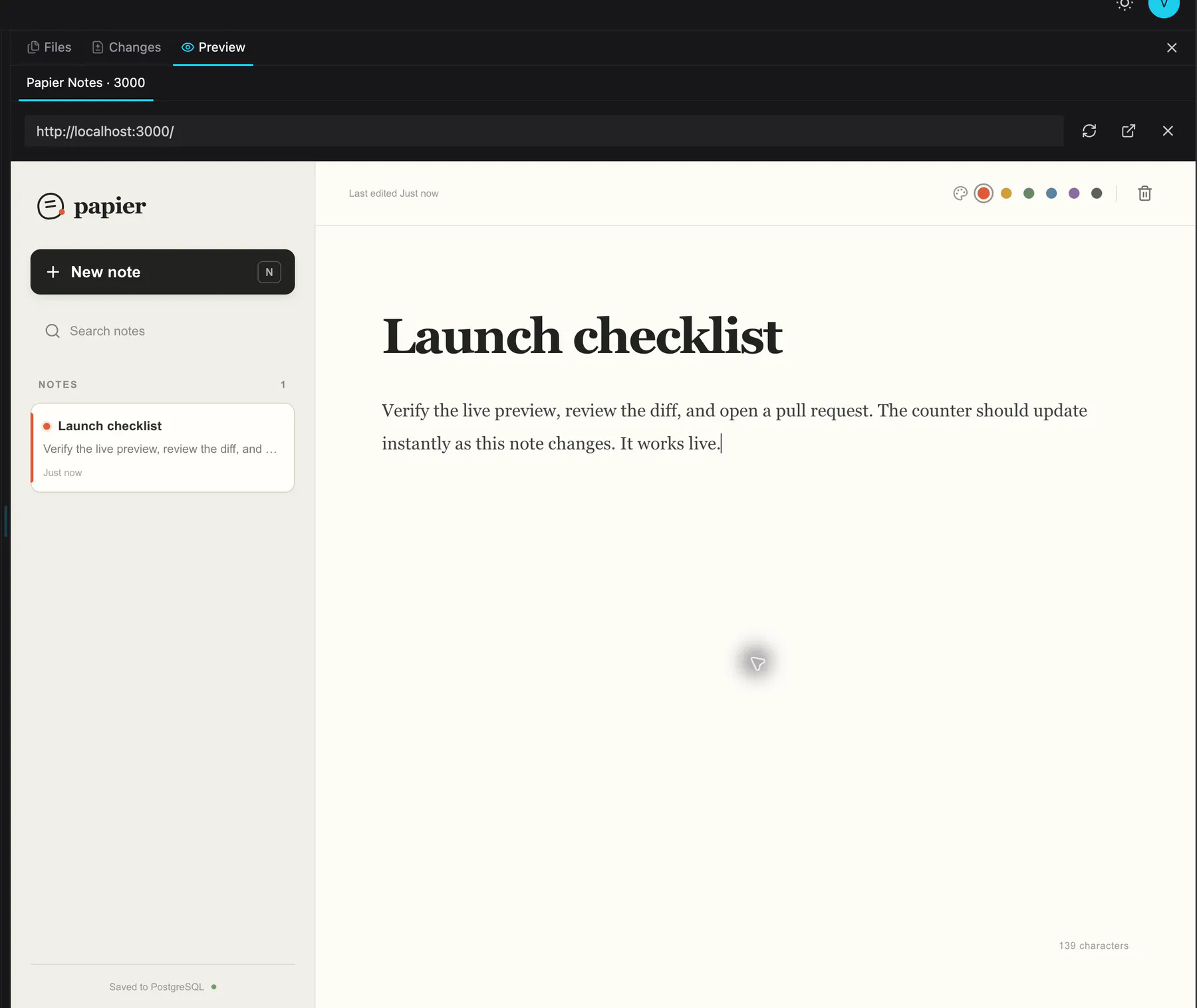Open the preview in an external browser
The width and height of the screenshot is (1197, 1008).
[x=1129, y=131]
